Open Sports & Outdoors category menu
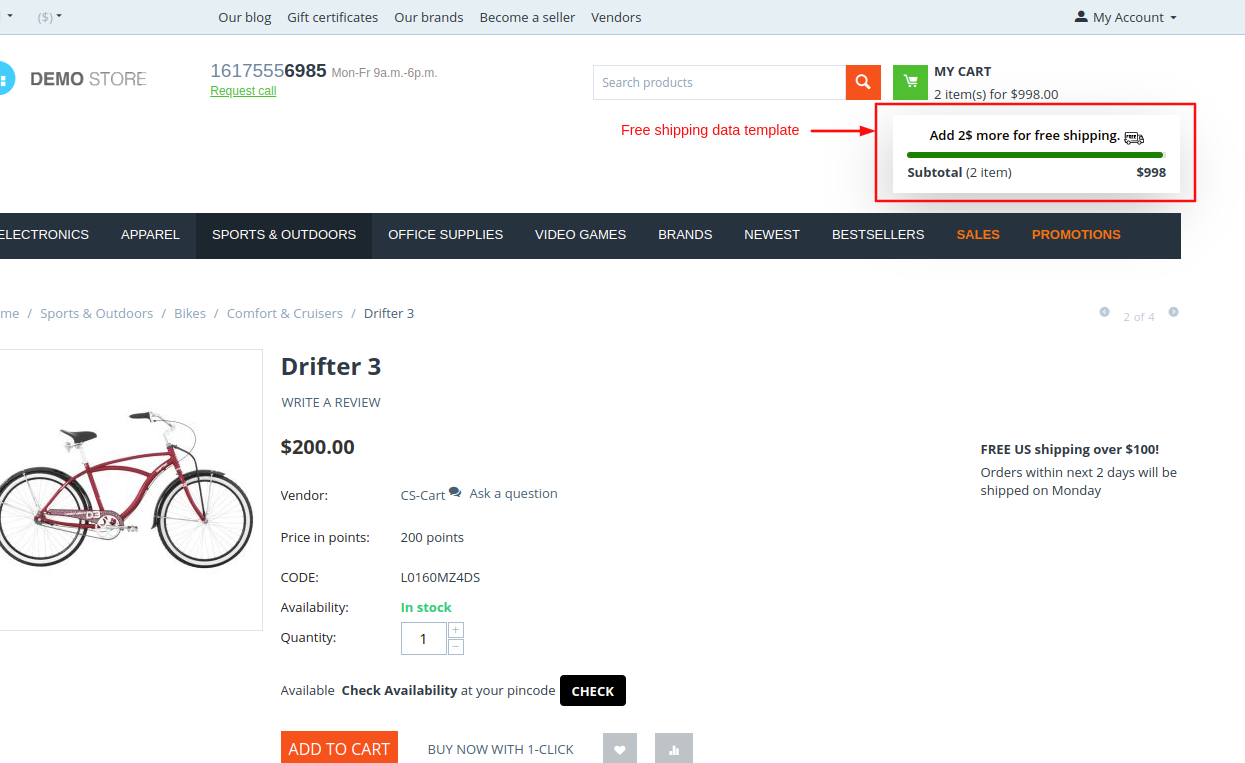The height and width of the screenshot is (763, 1245). pyautogui.click(x=284, y=235)
